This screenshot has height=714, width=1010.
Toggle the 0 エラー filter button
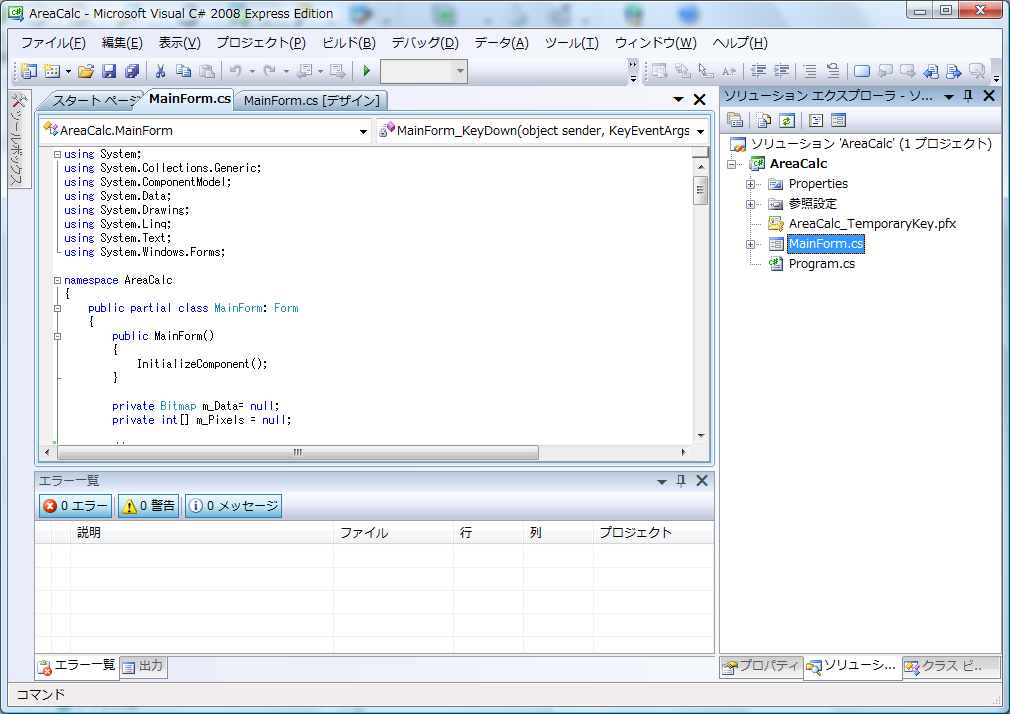(75, 506)
